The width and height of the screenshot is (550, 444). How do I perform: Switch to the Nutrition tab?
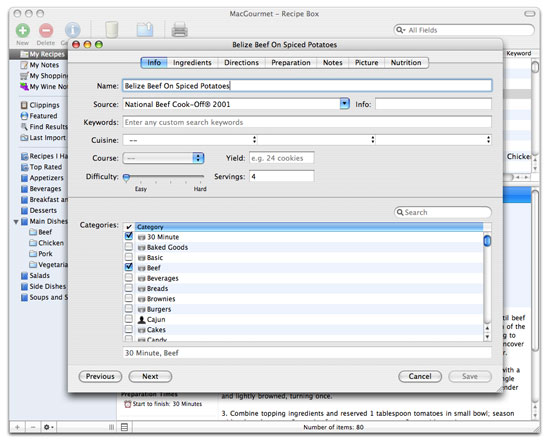click(406, 63)
